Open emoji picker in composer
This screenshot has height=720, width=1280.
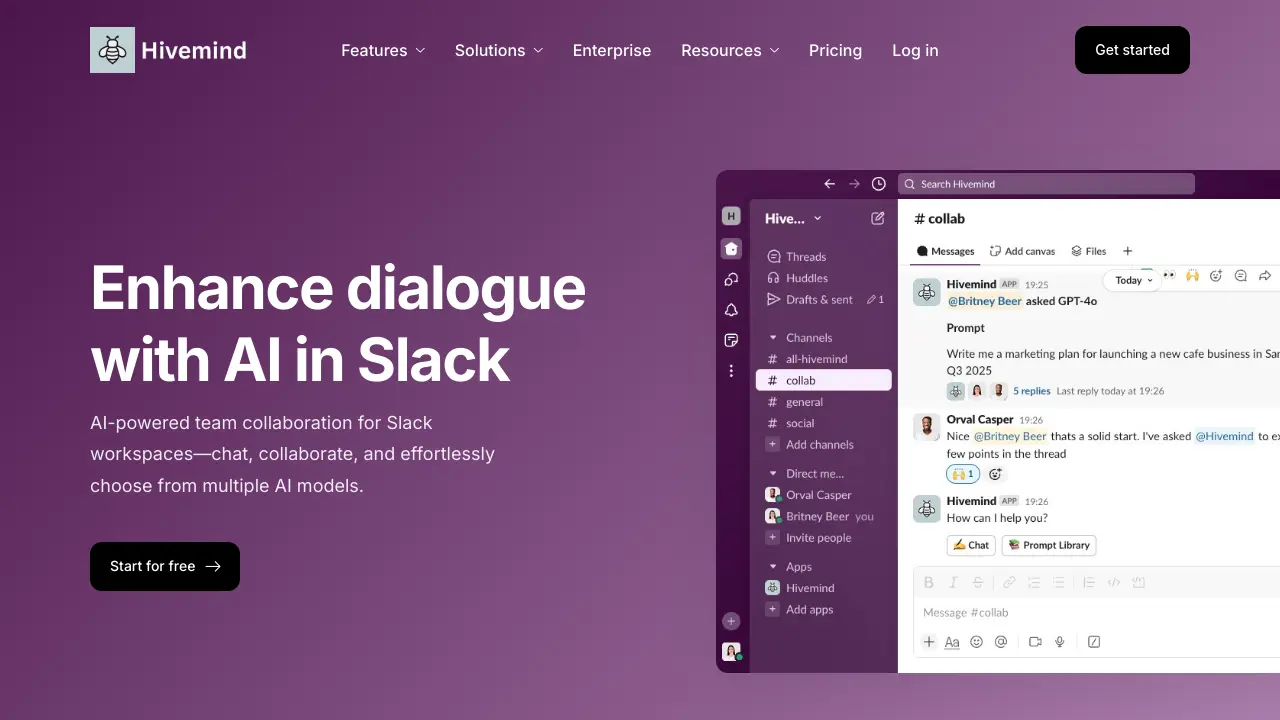977,642
